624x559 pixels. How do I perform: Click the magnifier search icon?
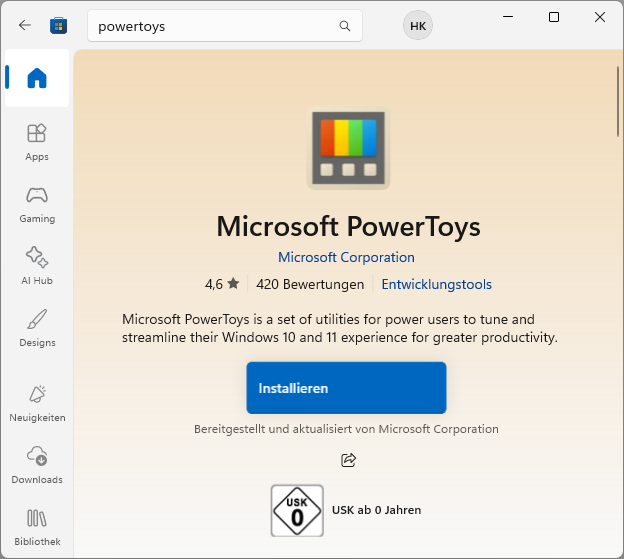[345, 27]
